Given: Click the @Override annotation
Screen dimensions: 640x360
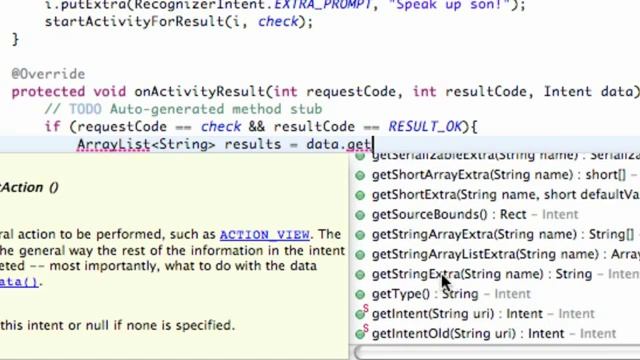Looking at the screenshot, I should pos(49,74).
